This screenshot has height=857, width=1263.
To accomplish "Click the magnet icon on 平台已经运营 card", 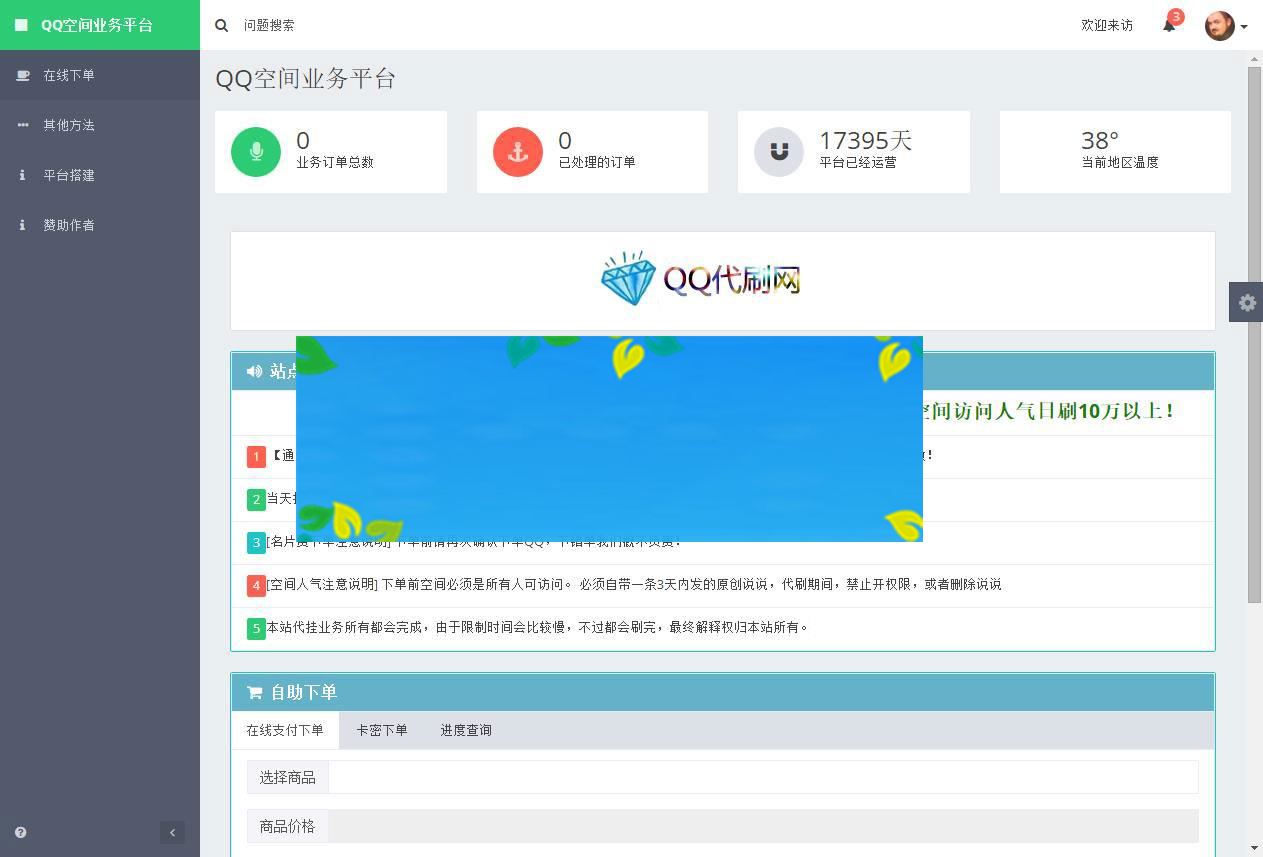I will click(x=779, y=151).
